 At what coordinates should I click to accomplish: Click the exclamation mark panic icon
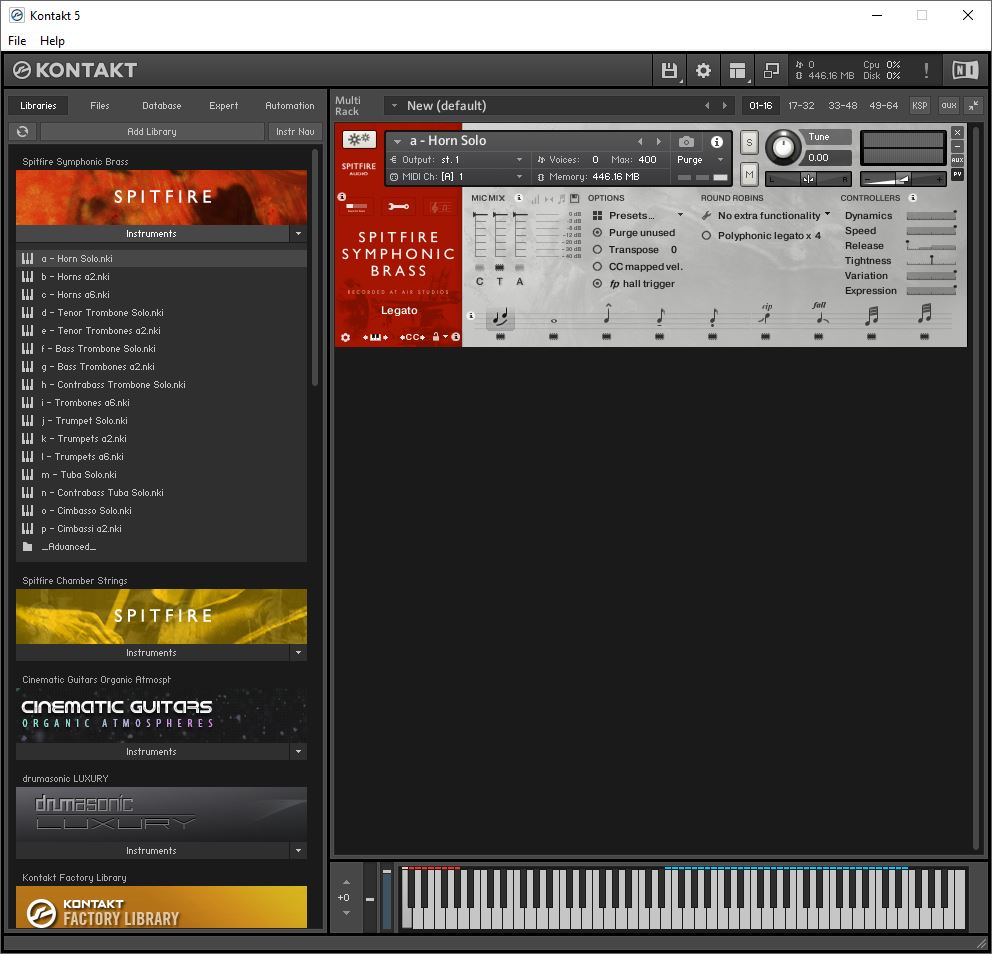point(926,70)
